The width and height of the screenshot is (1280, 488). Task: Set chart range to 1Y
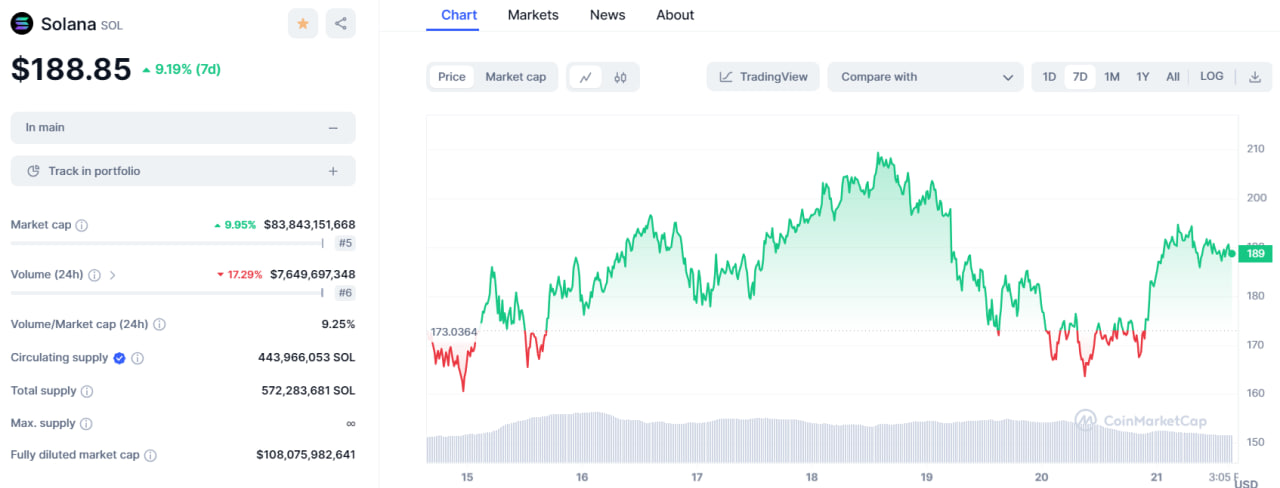1143,77
